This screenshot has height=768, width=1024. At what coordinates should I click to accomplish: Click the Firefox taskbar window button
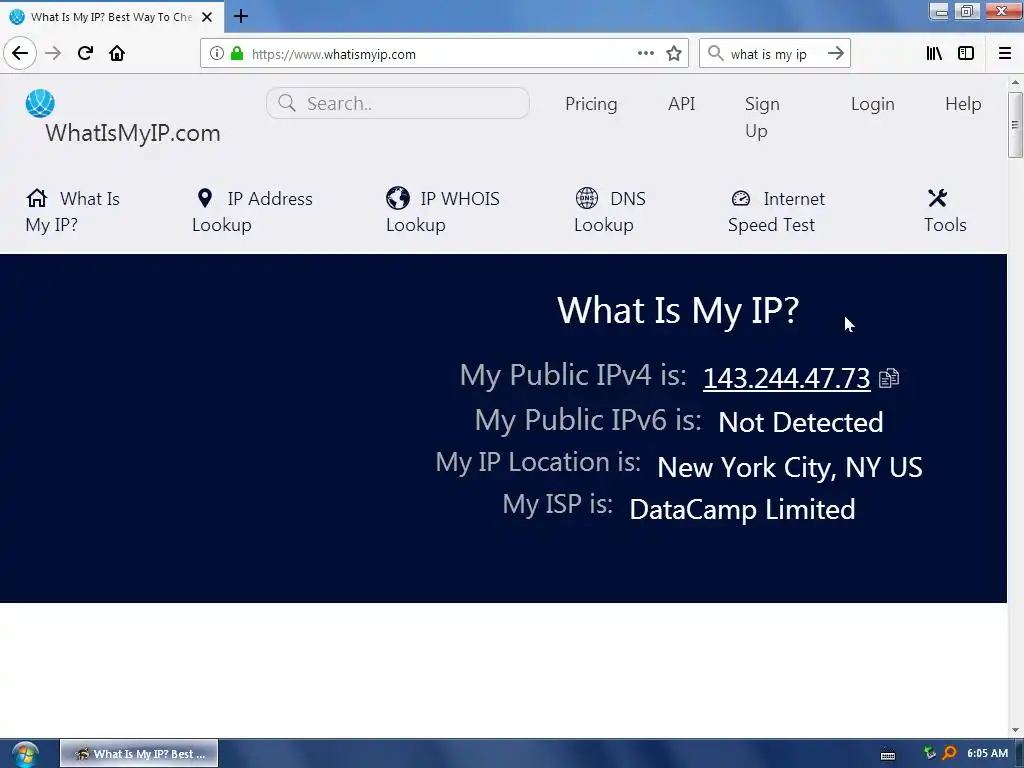(139, 754)
